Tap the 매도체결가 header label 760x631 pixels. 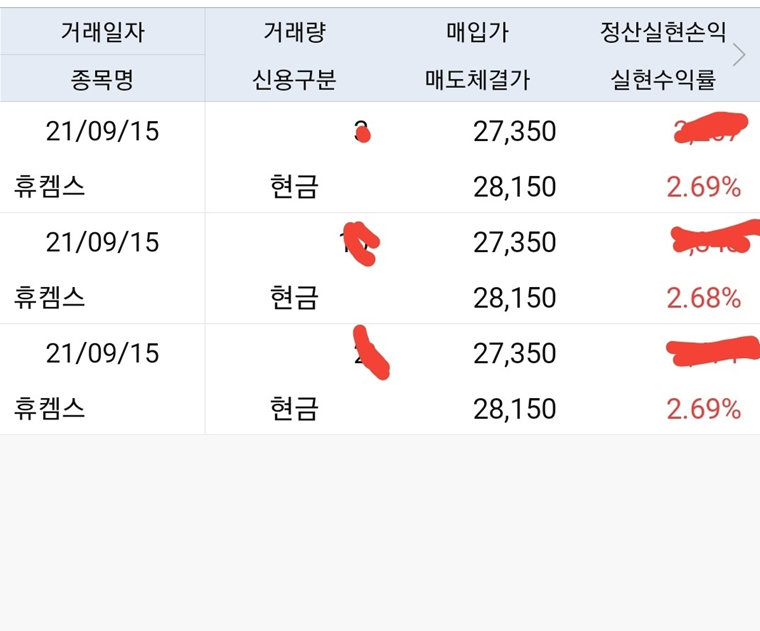tap(477, 80)
